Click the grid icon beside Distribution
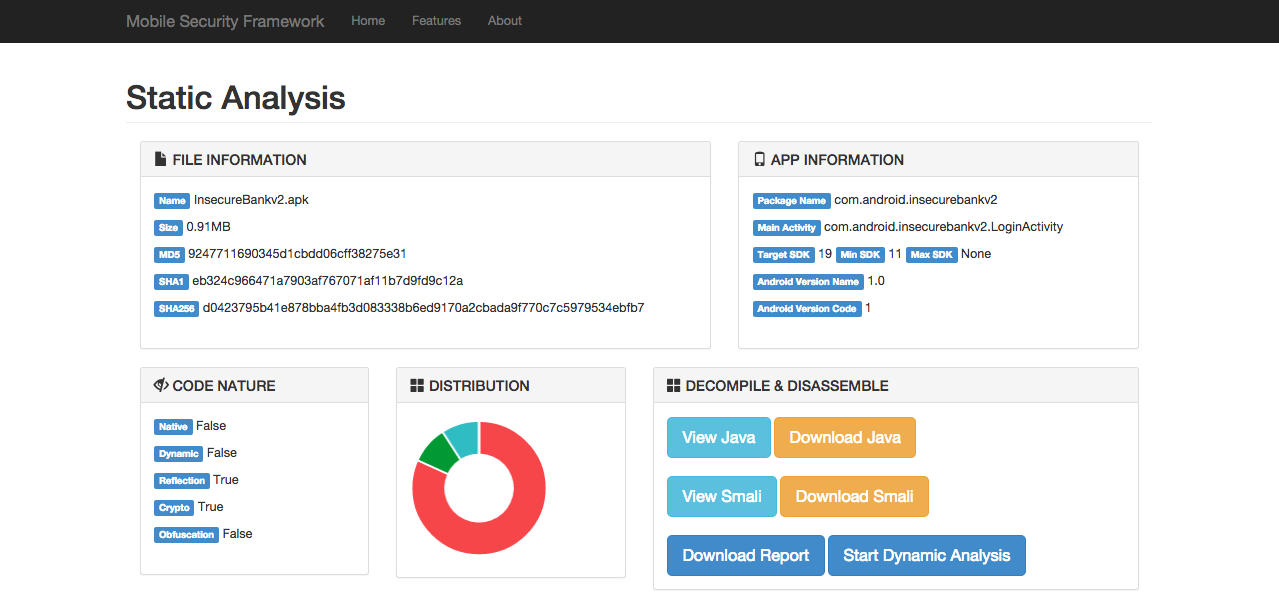 tap(417, 385)
